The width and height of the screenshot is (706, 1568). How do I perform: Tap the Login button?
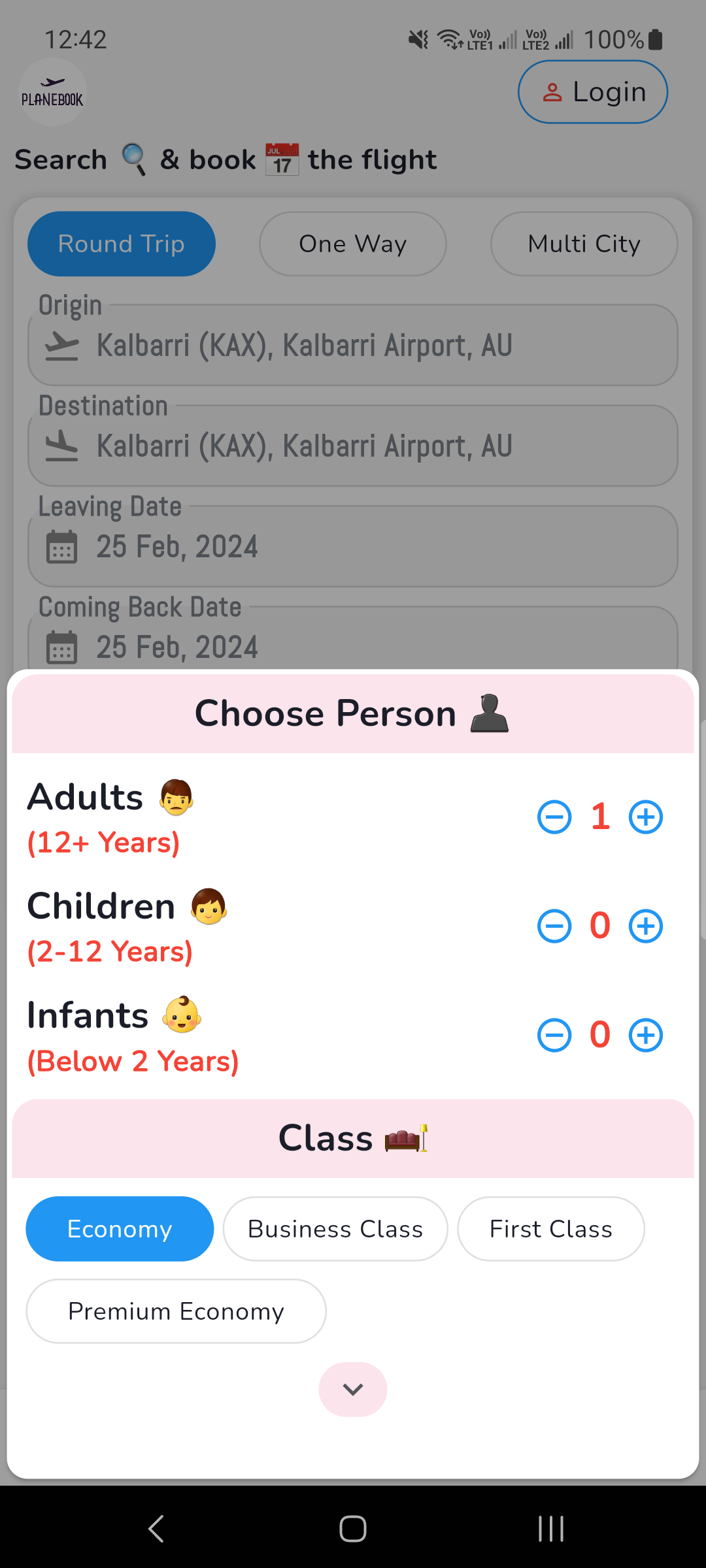pos(593,92)
